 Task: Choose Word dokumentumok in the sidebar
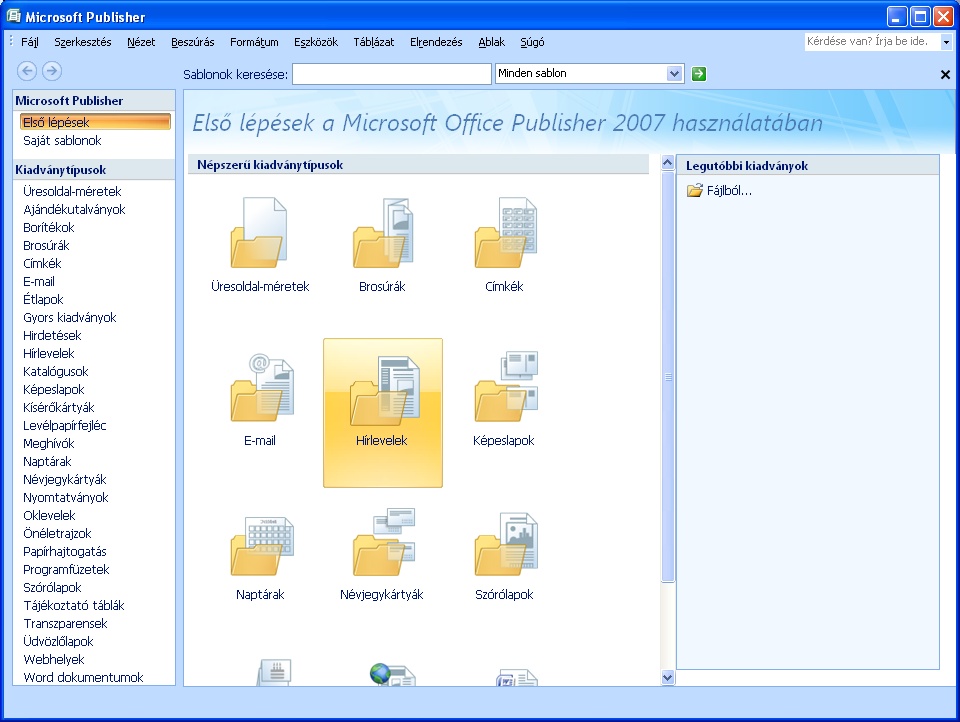83,677
